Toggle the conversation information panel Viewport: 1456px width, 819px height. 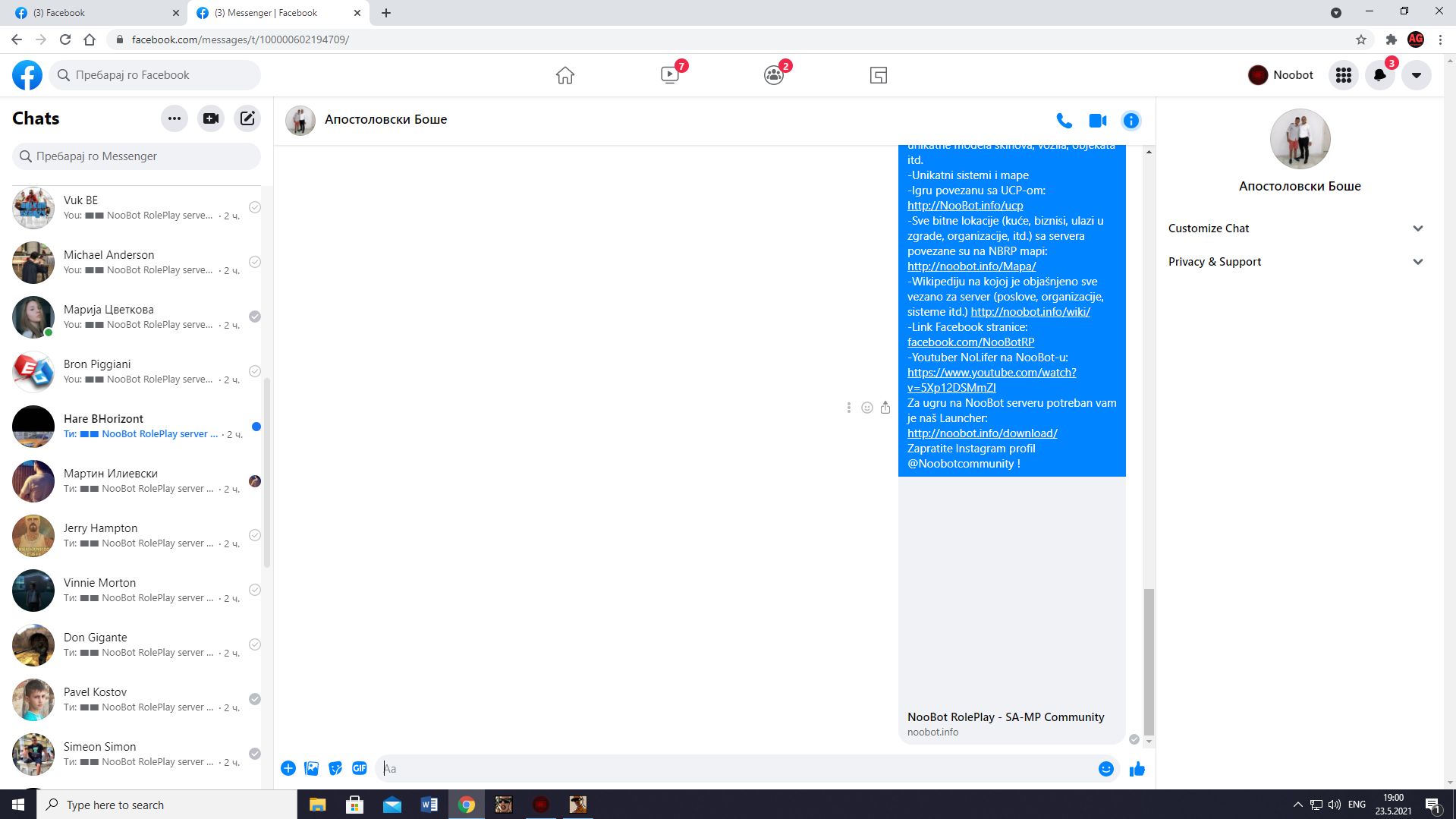click(1131, 121)
